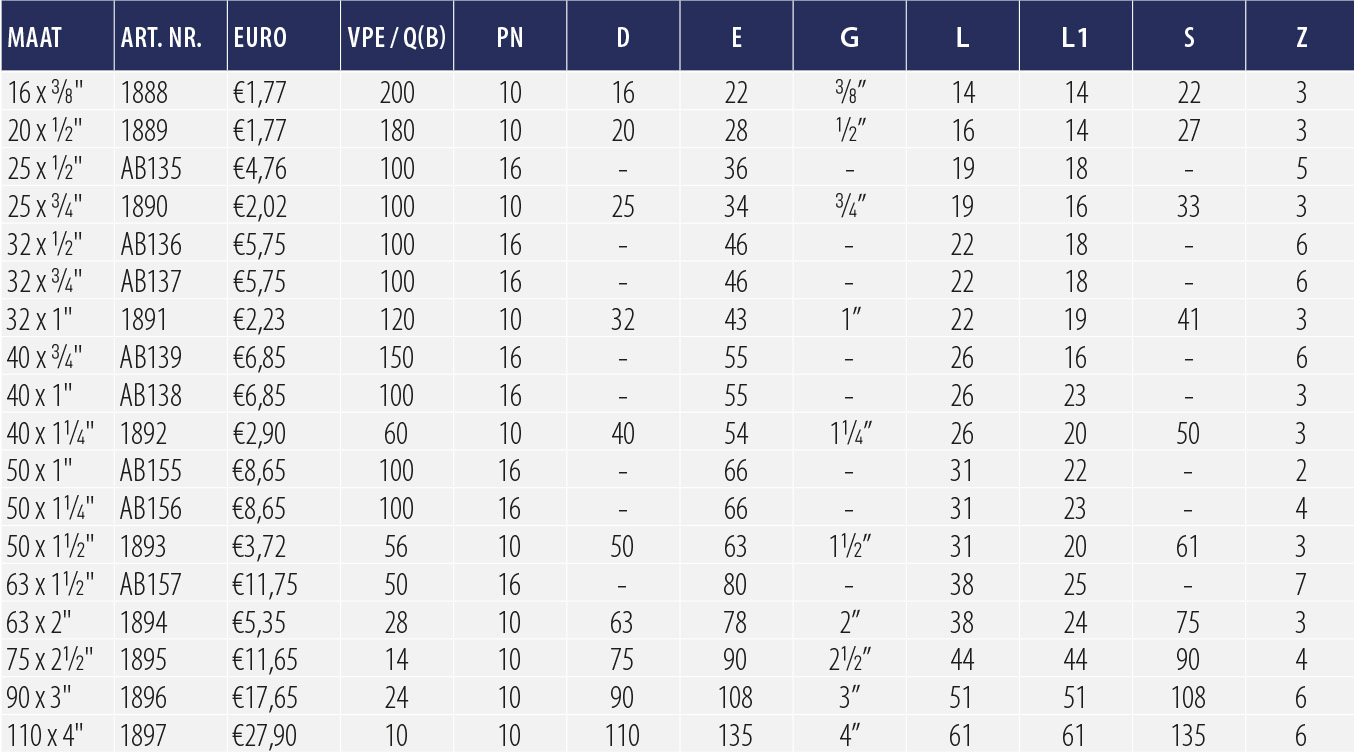
Task: Click article number 1888
Action: tap(142, 94)
